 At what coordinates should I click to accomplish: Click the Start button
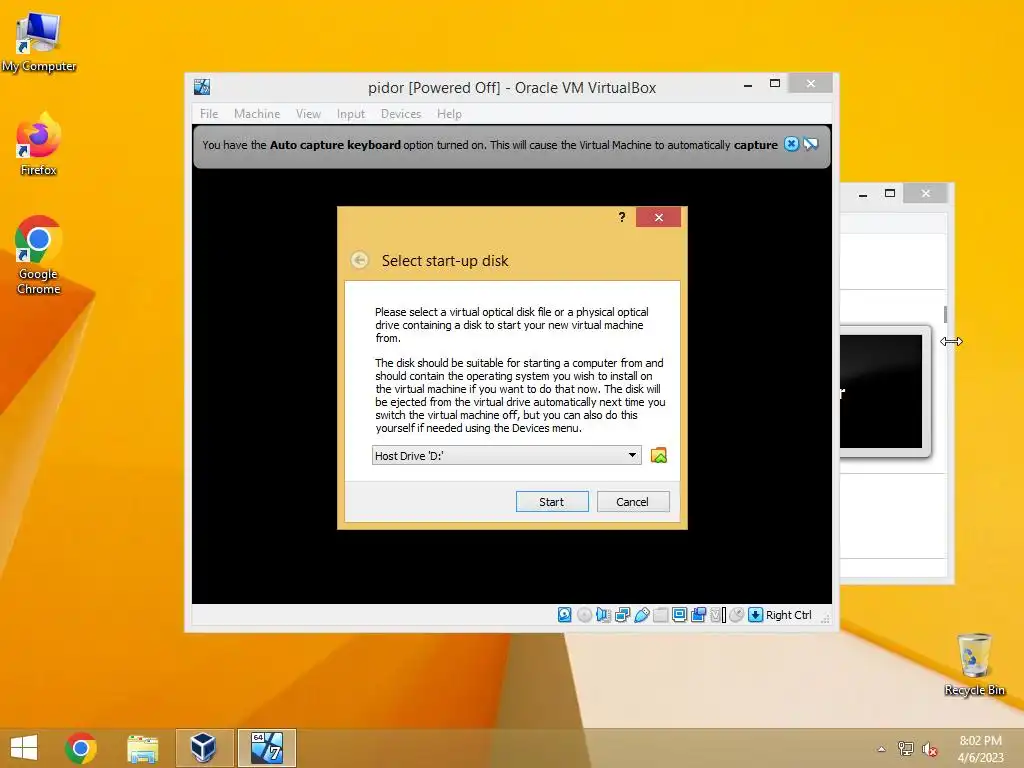pyautogui.click(x=552, y=502)
